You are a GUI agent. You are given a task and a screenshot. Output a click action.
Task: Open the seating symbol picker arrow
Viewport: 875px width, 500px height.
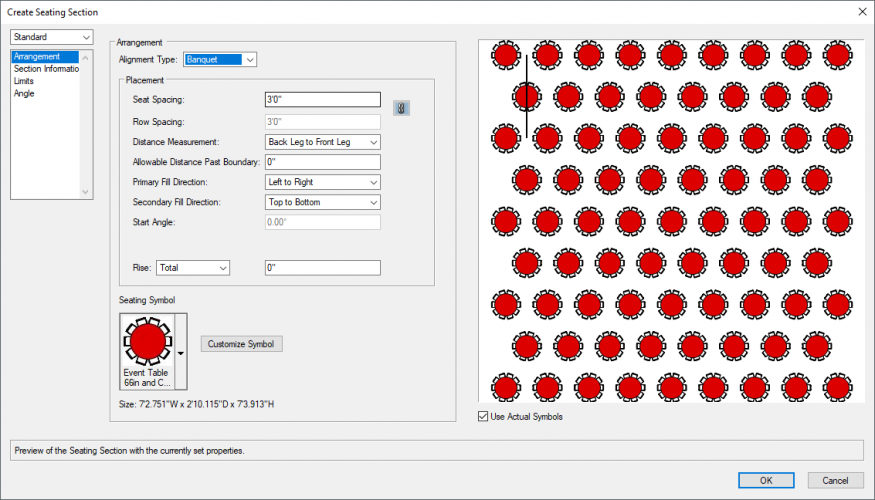point(180,352)
